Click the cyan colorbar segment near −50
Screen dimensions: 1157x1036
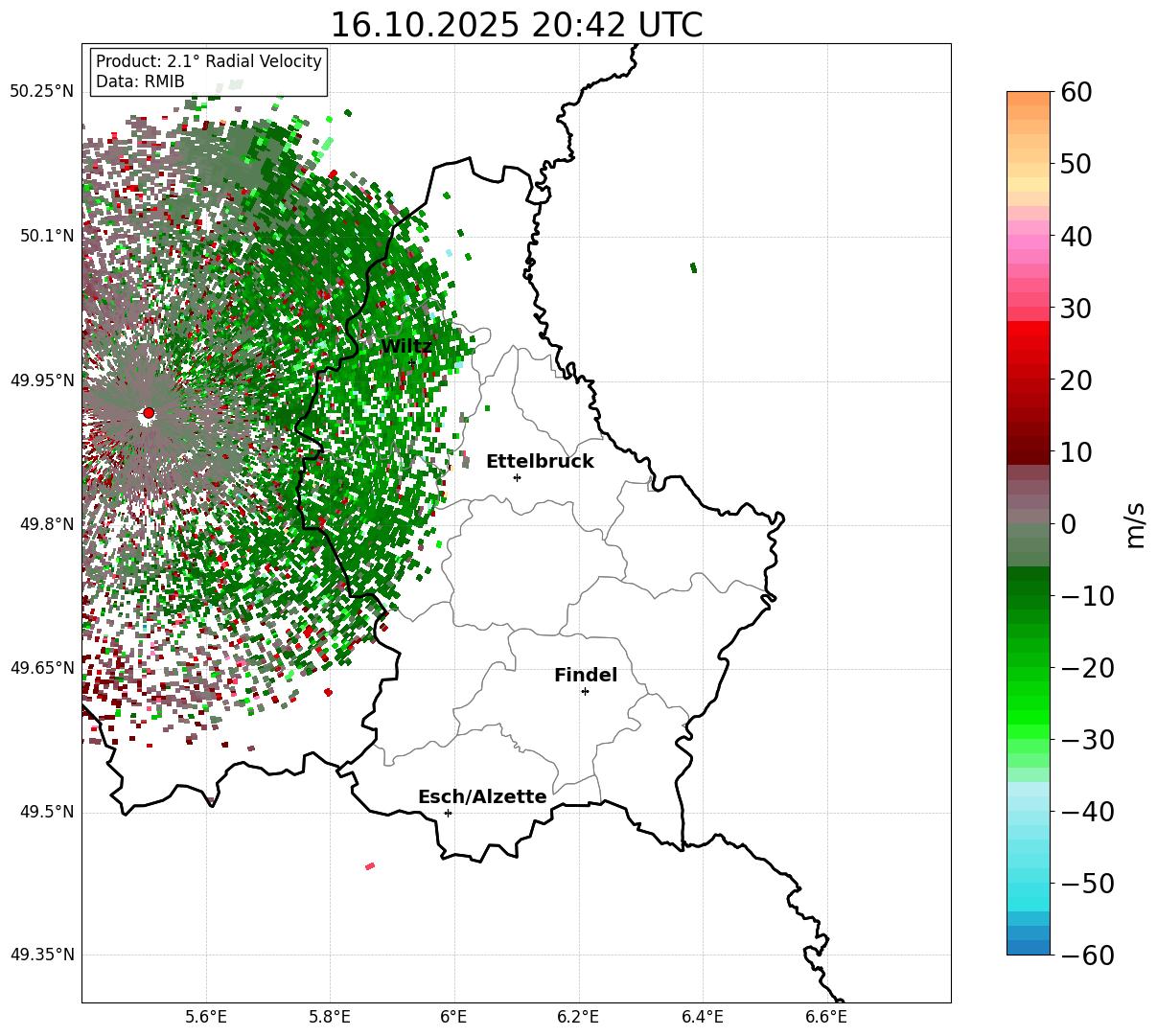click(x=1029, y=889)
